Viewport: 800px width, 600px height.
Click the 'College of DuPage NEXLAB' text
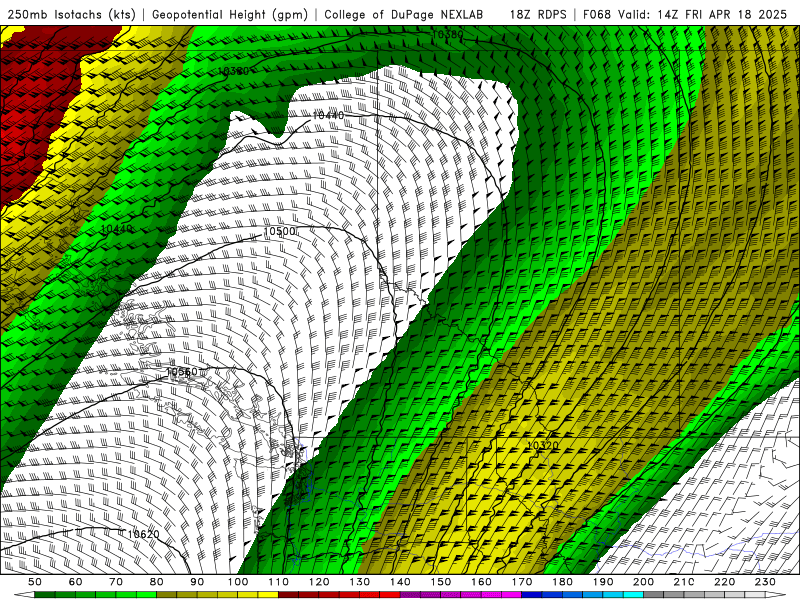point(404,15)
